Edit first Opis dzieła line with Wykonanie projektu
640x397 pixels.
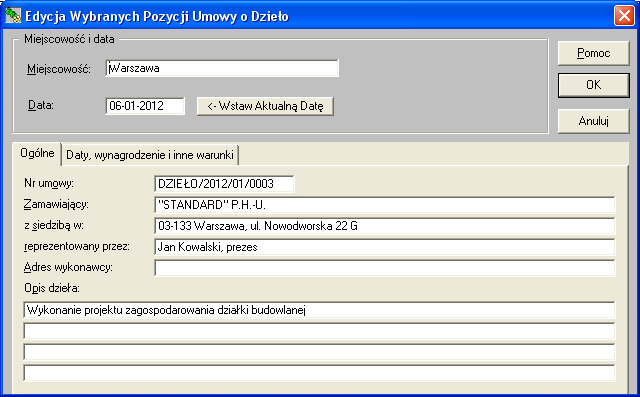(x=319, y=310)
